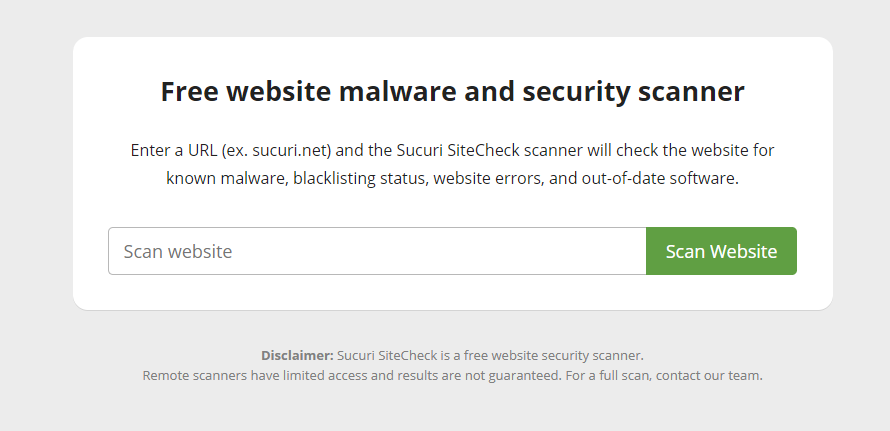This screenshot has height=431, width=890.
Task: Click the 'website errors' phrase
Action: click(488, 178)
